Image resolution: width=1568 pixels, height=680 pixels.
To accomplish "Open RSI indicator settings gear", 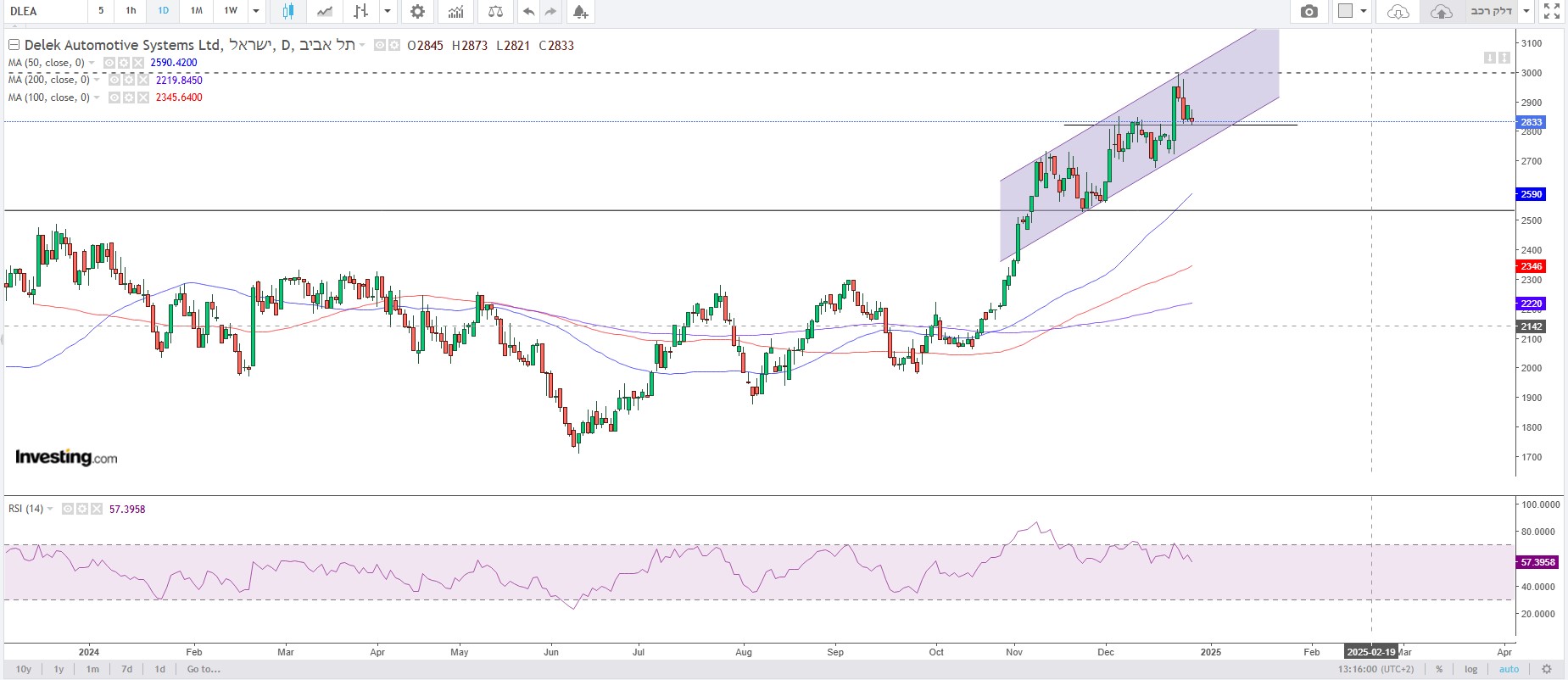I will pos(82,509).
